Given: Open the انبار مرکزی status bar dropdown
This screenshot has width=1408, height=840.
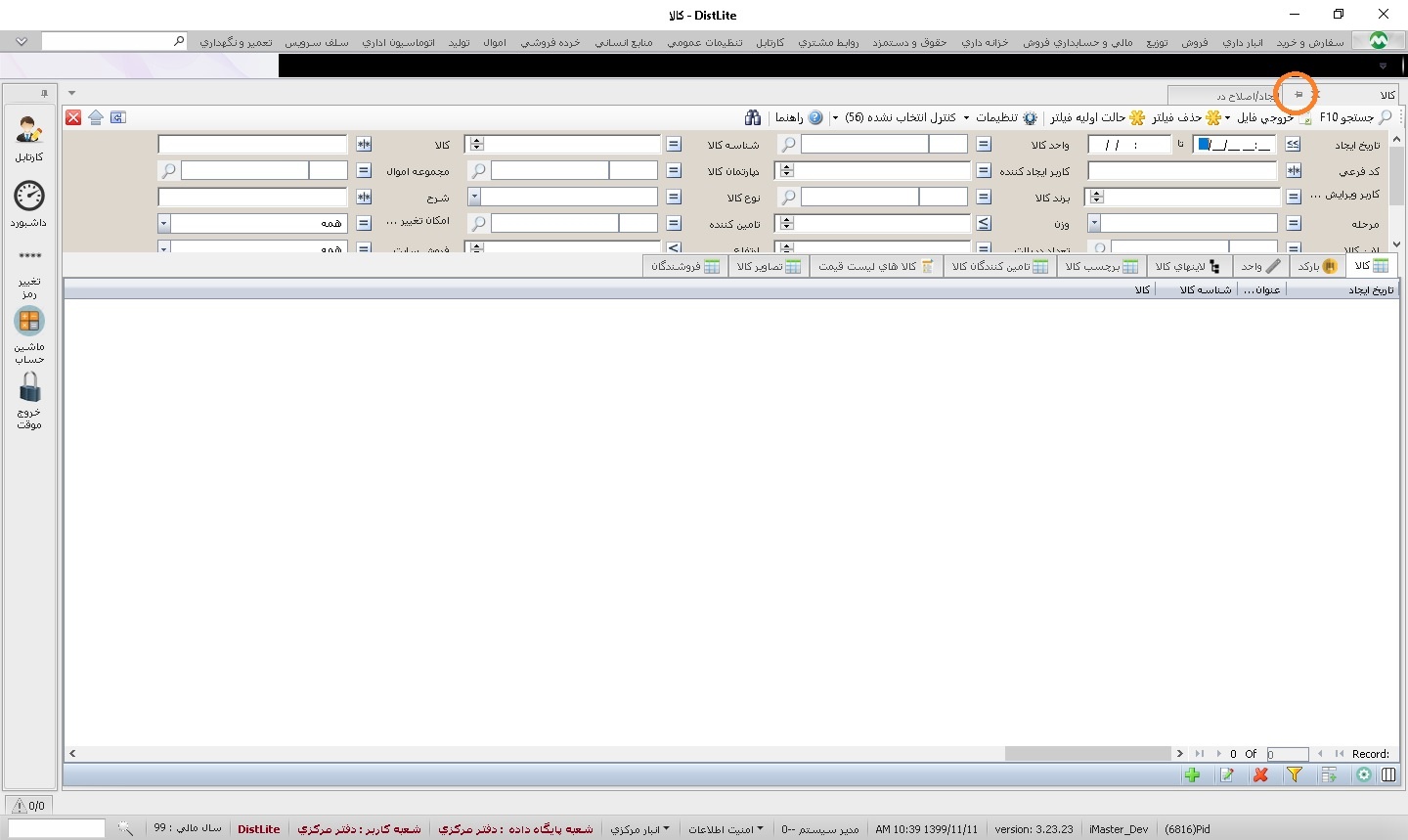Looking at the screenshot, I should tap(640, 829).
